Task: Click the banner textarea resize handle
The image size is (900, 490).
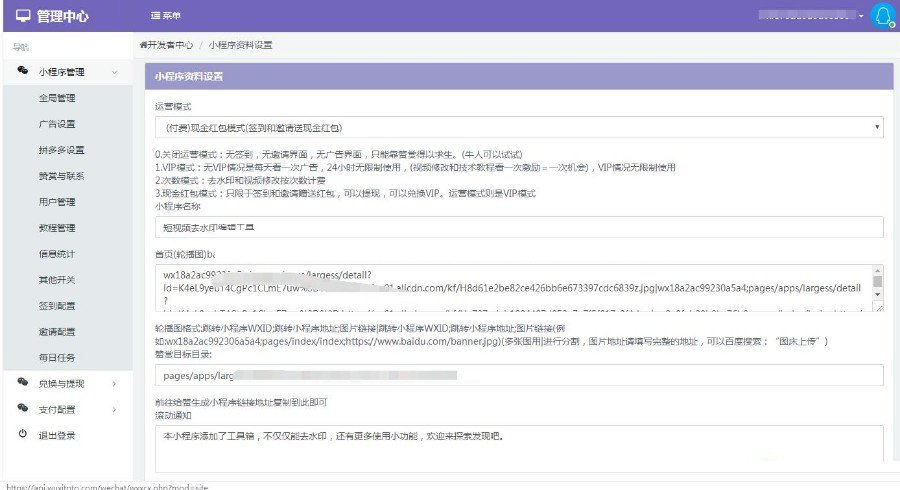Action: 879,308
